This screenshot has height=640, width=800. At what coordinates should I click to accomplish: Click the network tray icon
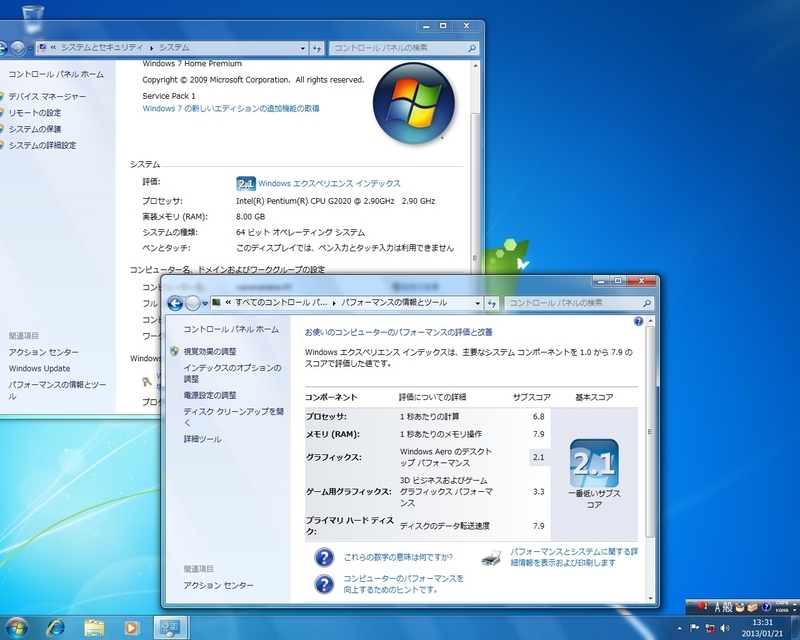point(710,628)
